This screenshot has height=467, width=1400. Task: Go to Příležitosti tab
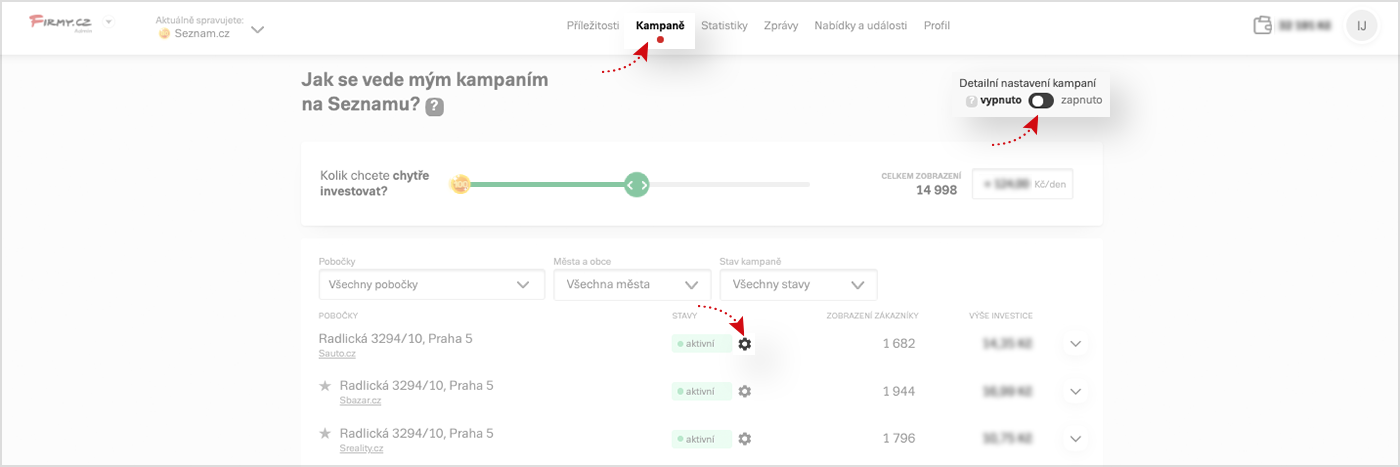[593, 26]
